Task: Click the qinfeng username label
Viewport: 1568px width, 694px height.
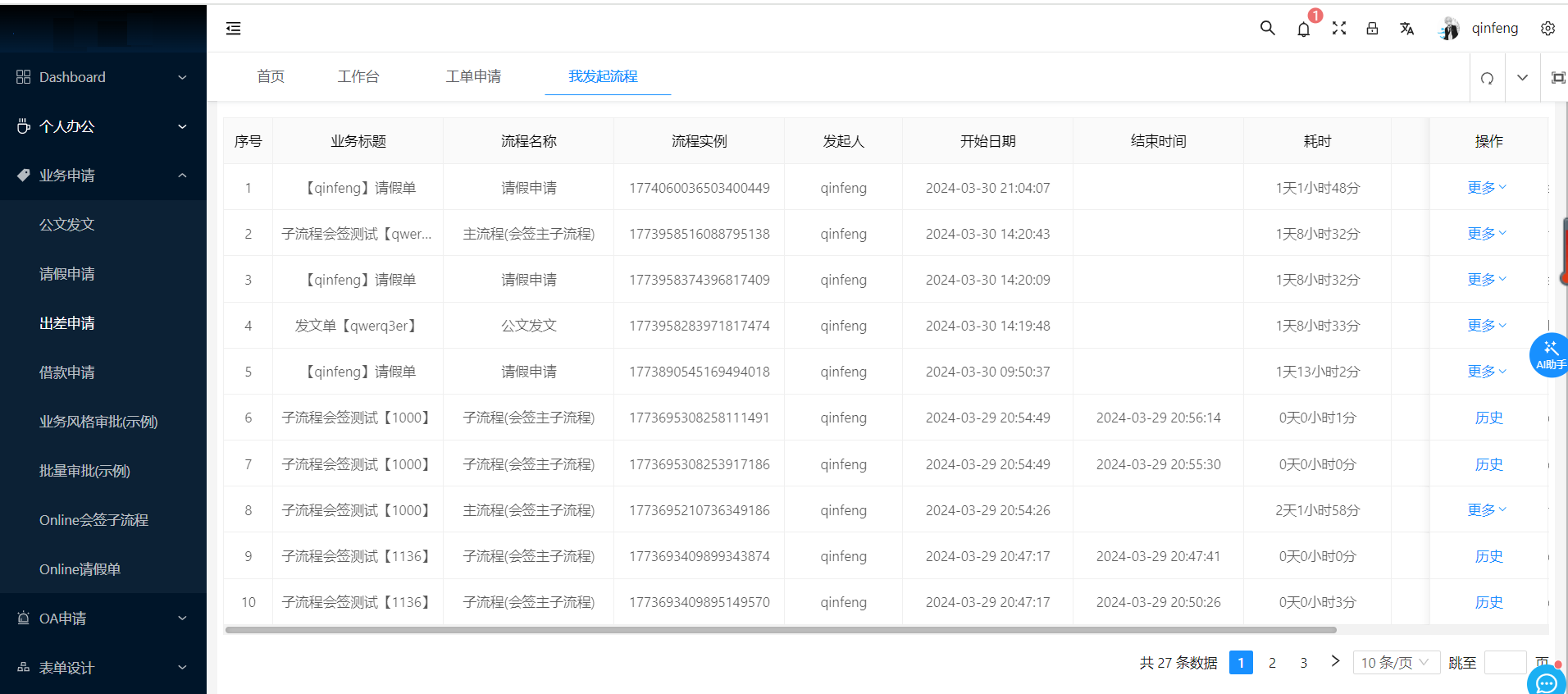Action: point(1494,29)
